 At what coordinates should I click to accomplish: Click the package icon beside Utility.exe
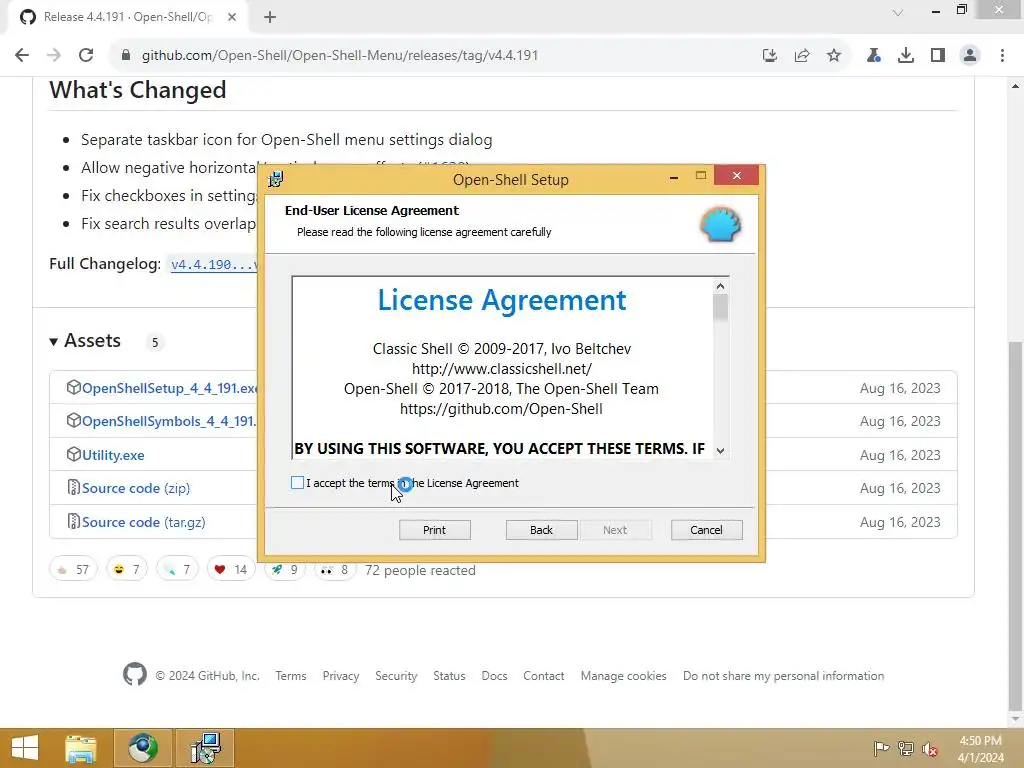74,454
